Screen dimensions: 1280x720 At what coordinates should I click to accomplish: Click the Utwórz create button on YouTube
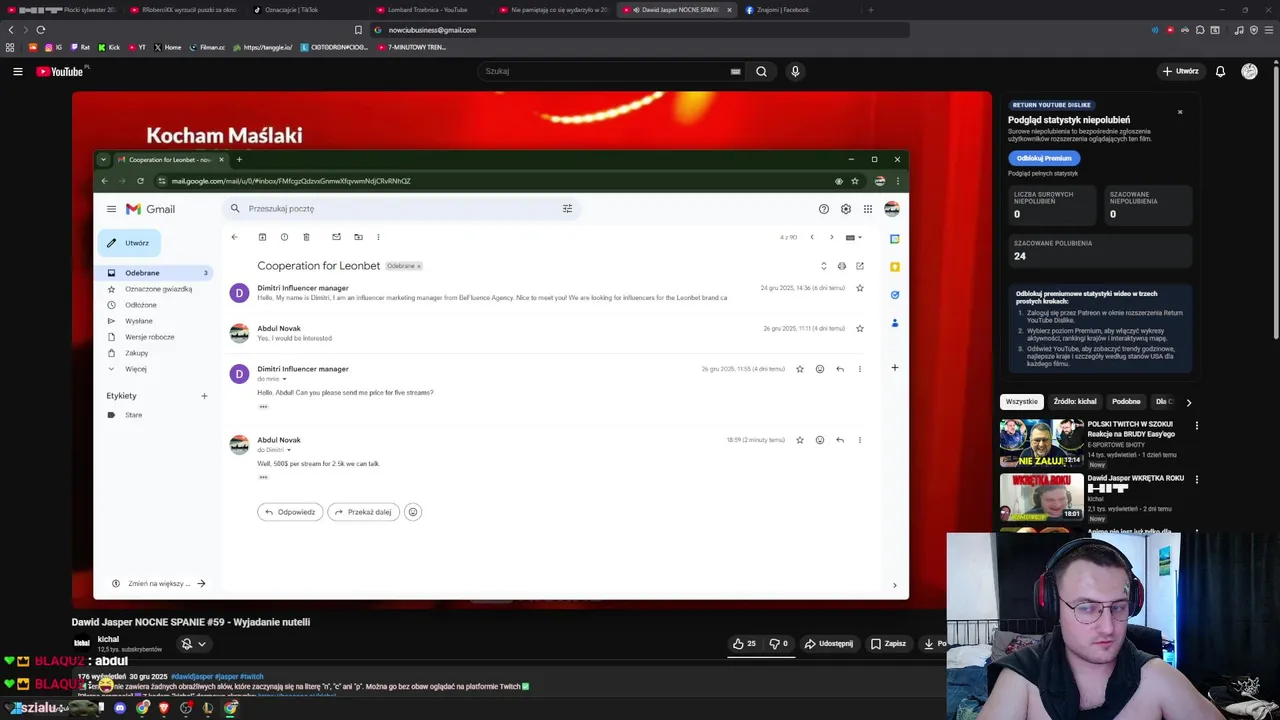point(1180,71)
